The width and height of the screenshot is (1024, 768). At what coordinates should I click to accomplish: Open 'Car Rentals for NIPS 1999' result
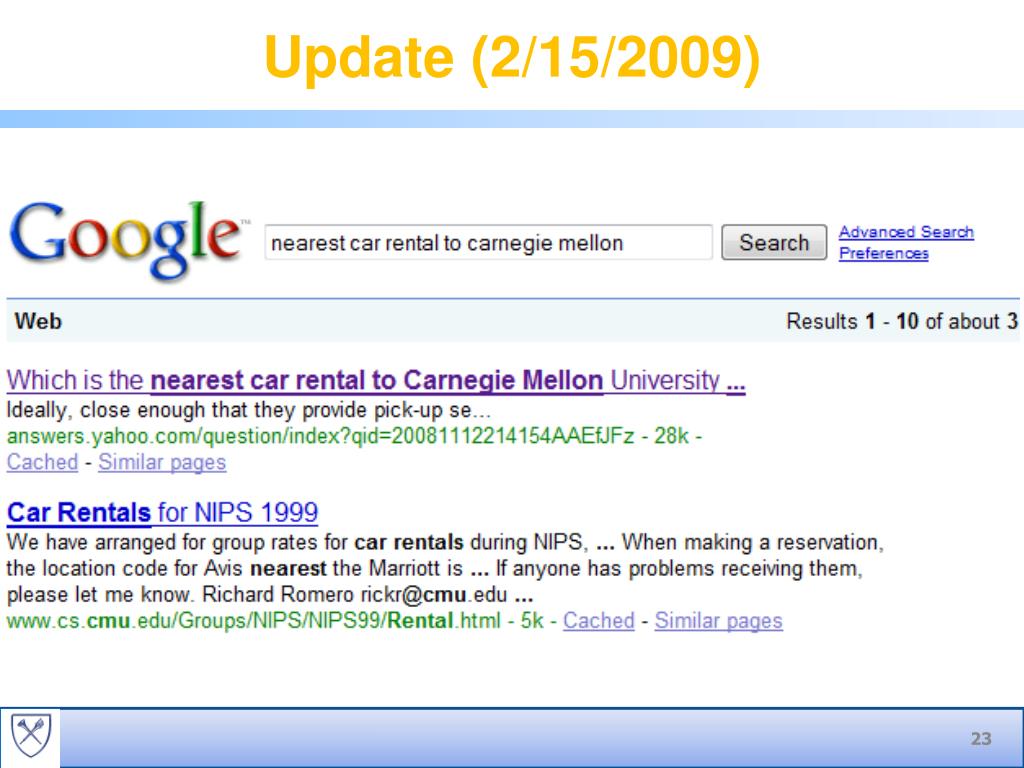[162, 513]
